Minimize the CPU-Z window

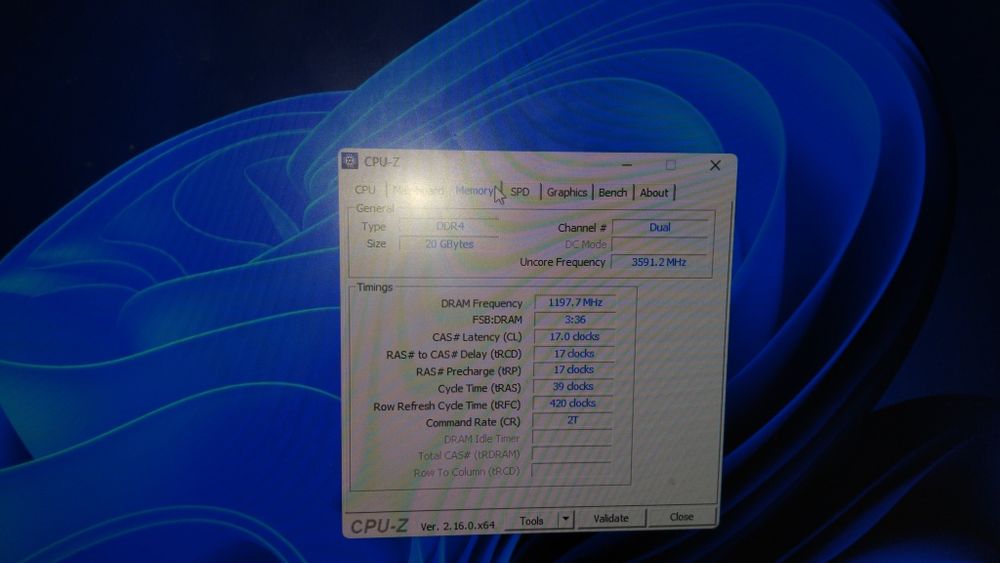coord(628,165)
